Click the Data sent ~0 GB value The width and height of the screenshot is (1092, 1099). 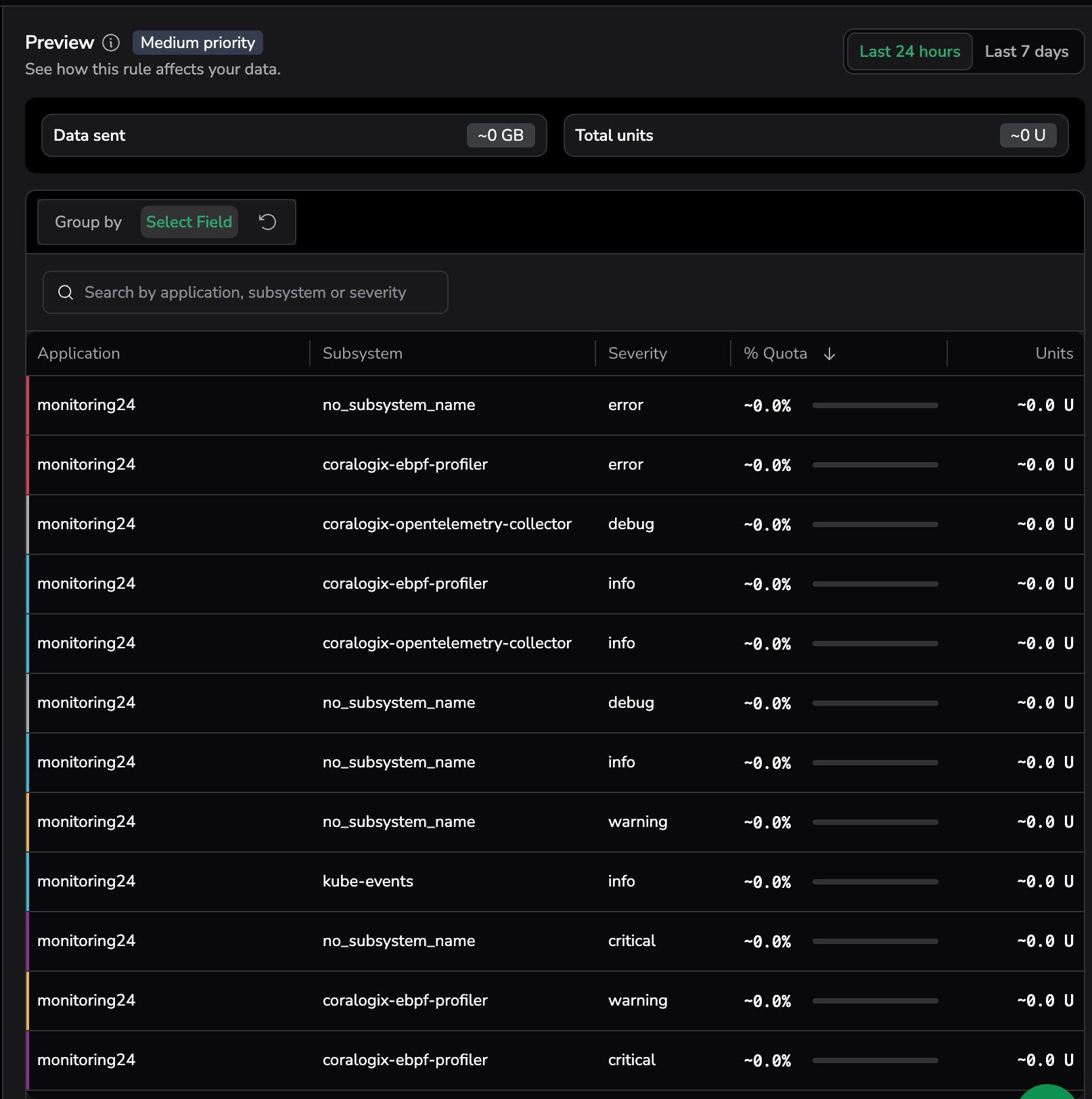pos(501,135)
